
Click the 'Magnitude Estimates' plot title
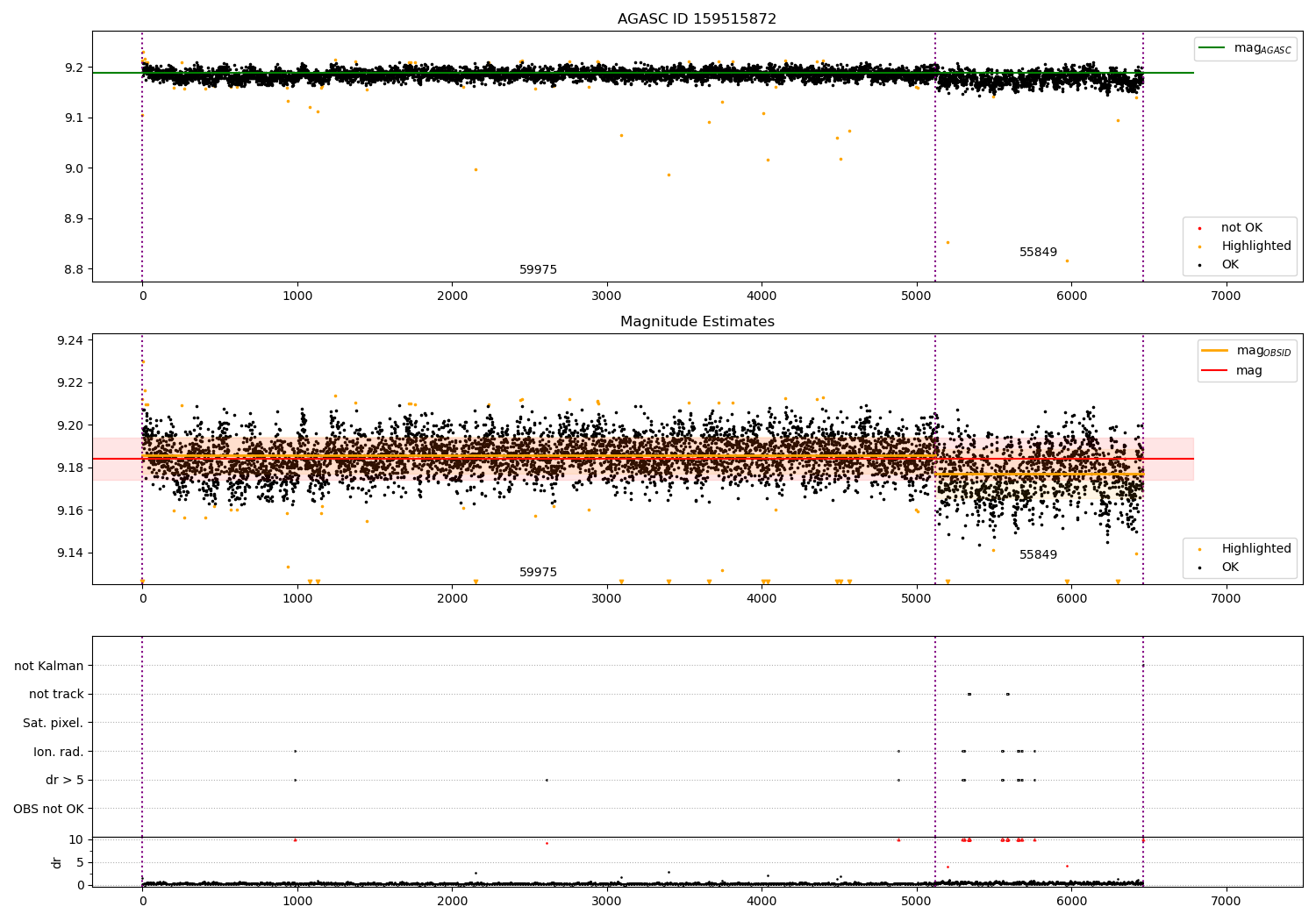(697, 322)
